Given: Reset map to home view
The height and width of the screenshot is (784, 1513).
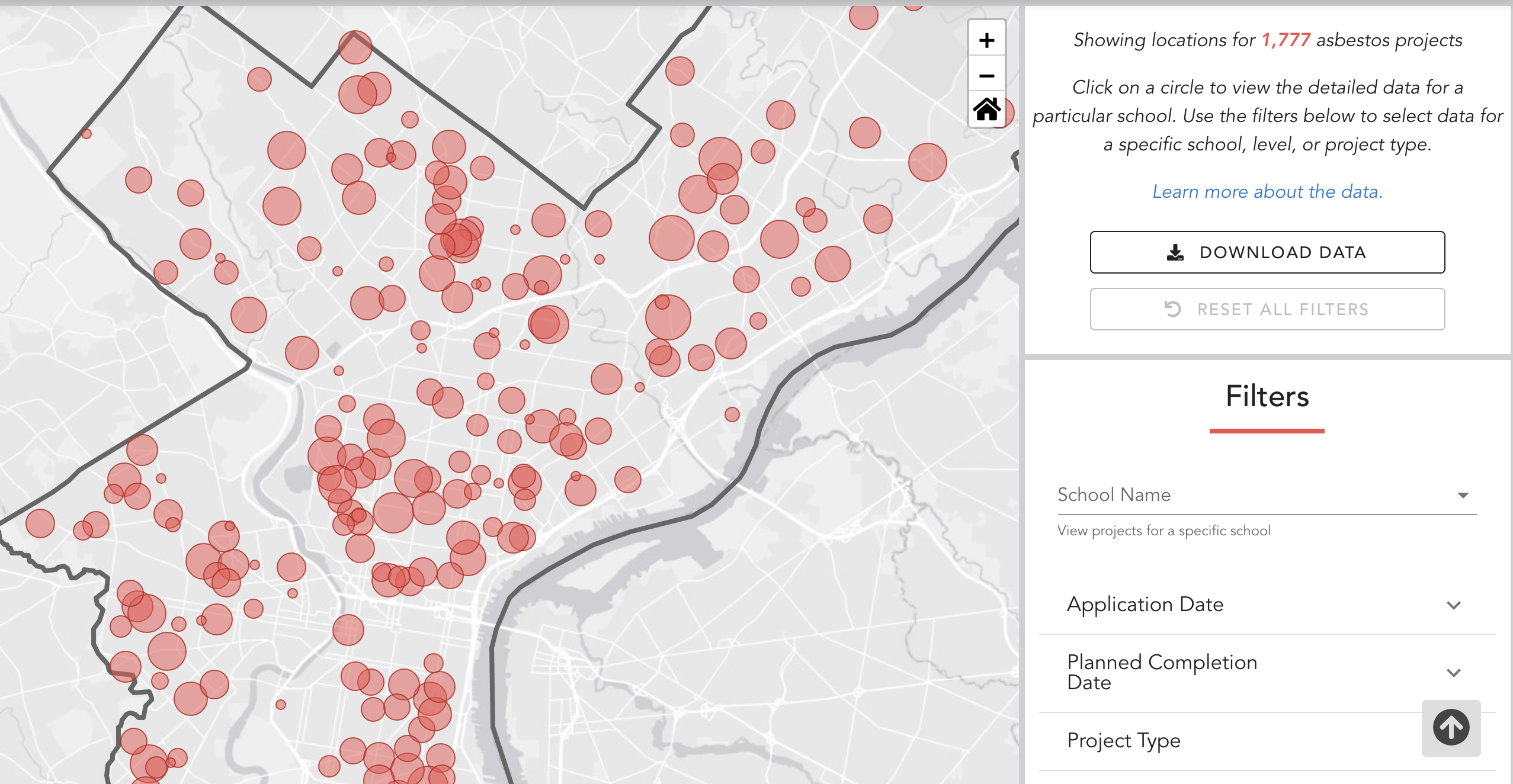Looking at the screenshot, I should (986, 110).
